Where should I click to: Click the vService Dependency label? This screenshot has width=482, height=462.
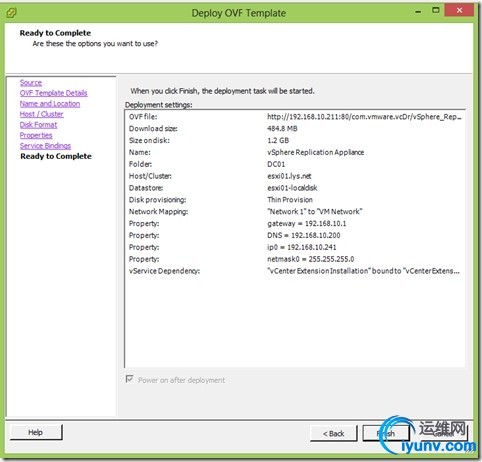point(164,271)
